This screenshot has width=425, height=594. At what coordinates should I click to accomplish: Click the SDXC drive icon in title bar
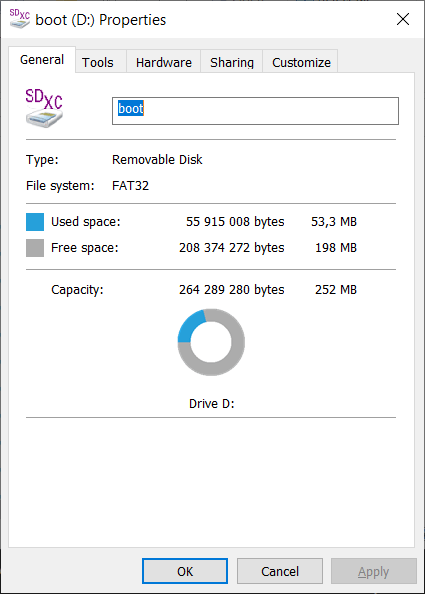point(20,19)
